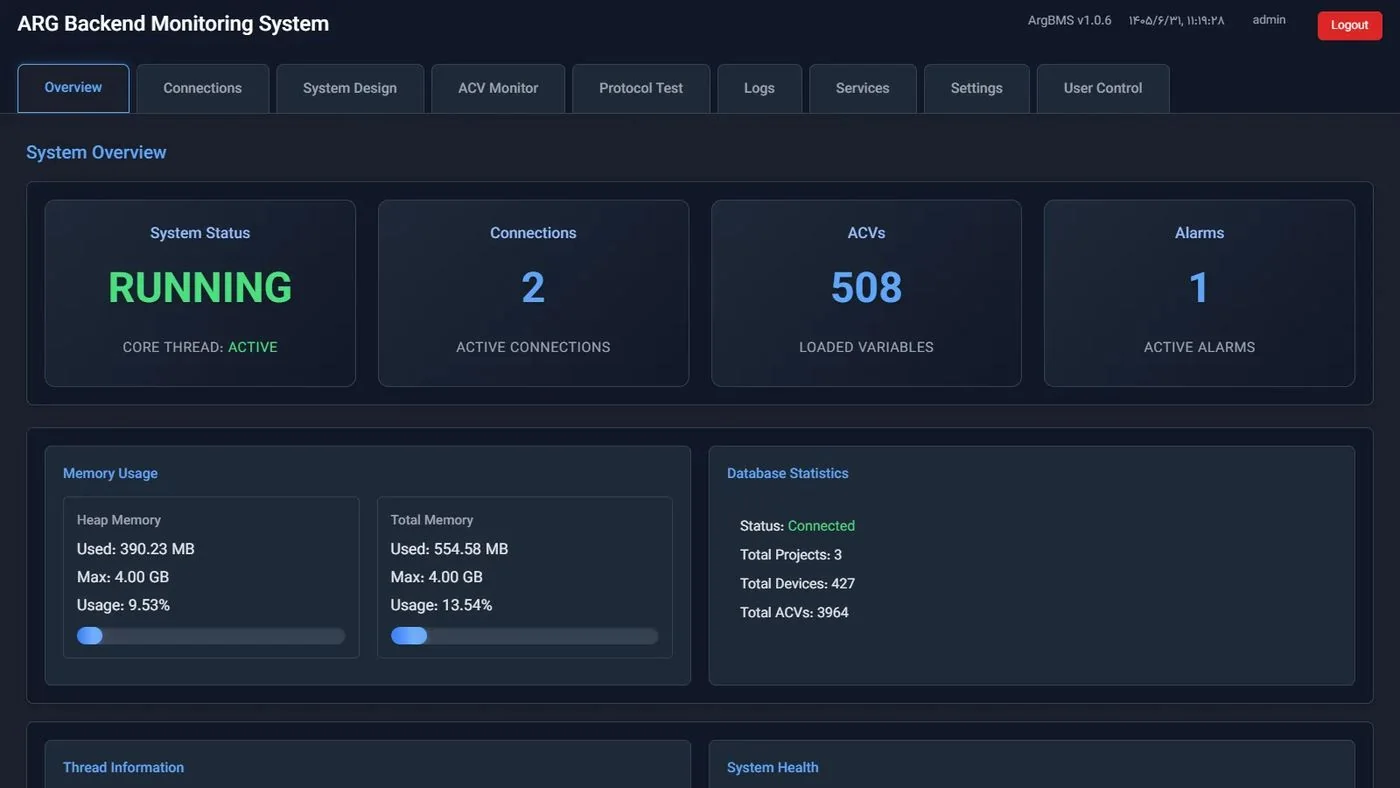Click the Connections count 2
This screenshot has width=1400, height=788.
click(533, 288)
